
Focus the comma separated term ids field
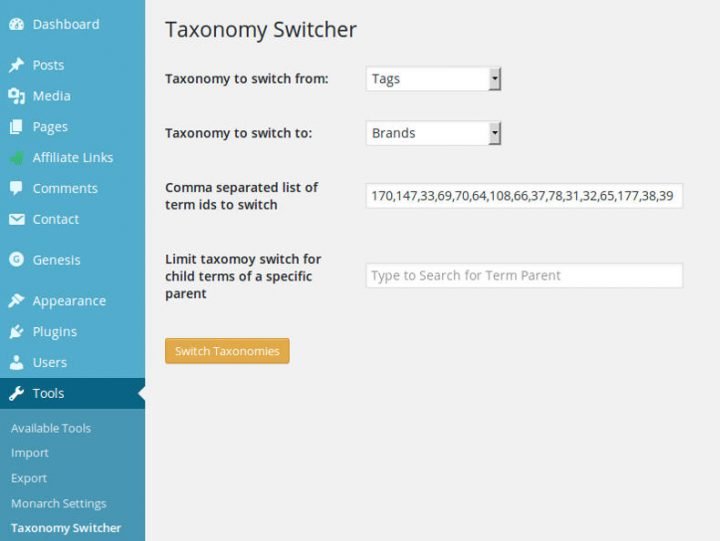(524, 196)
